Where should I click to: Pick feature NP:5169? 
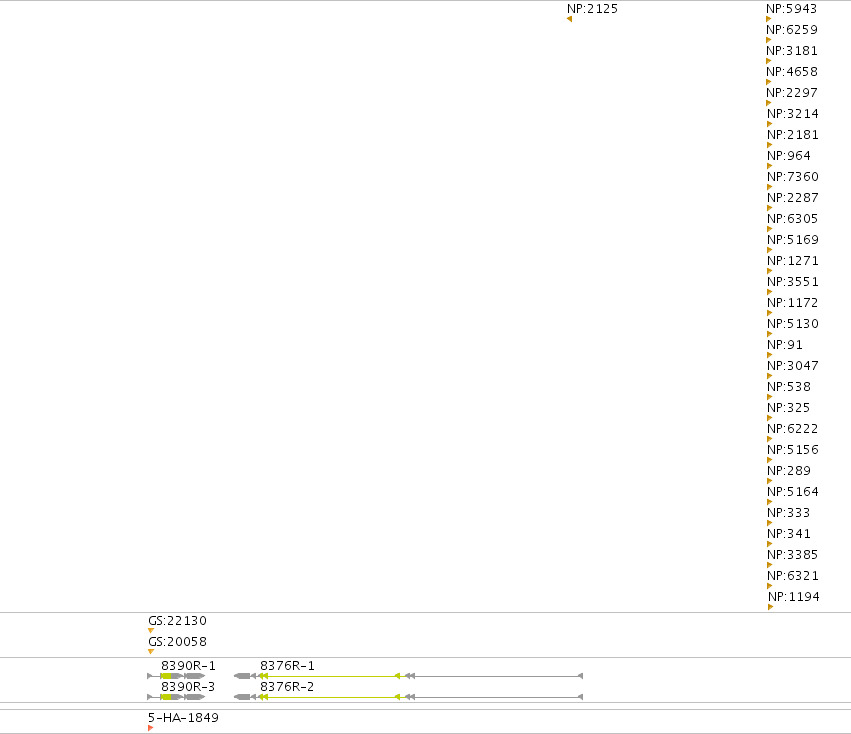[x=792, y=240]
